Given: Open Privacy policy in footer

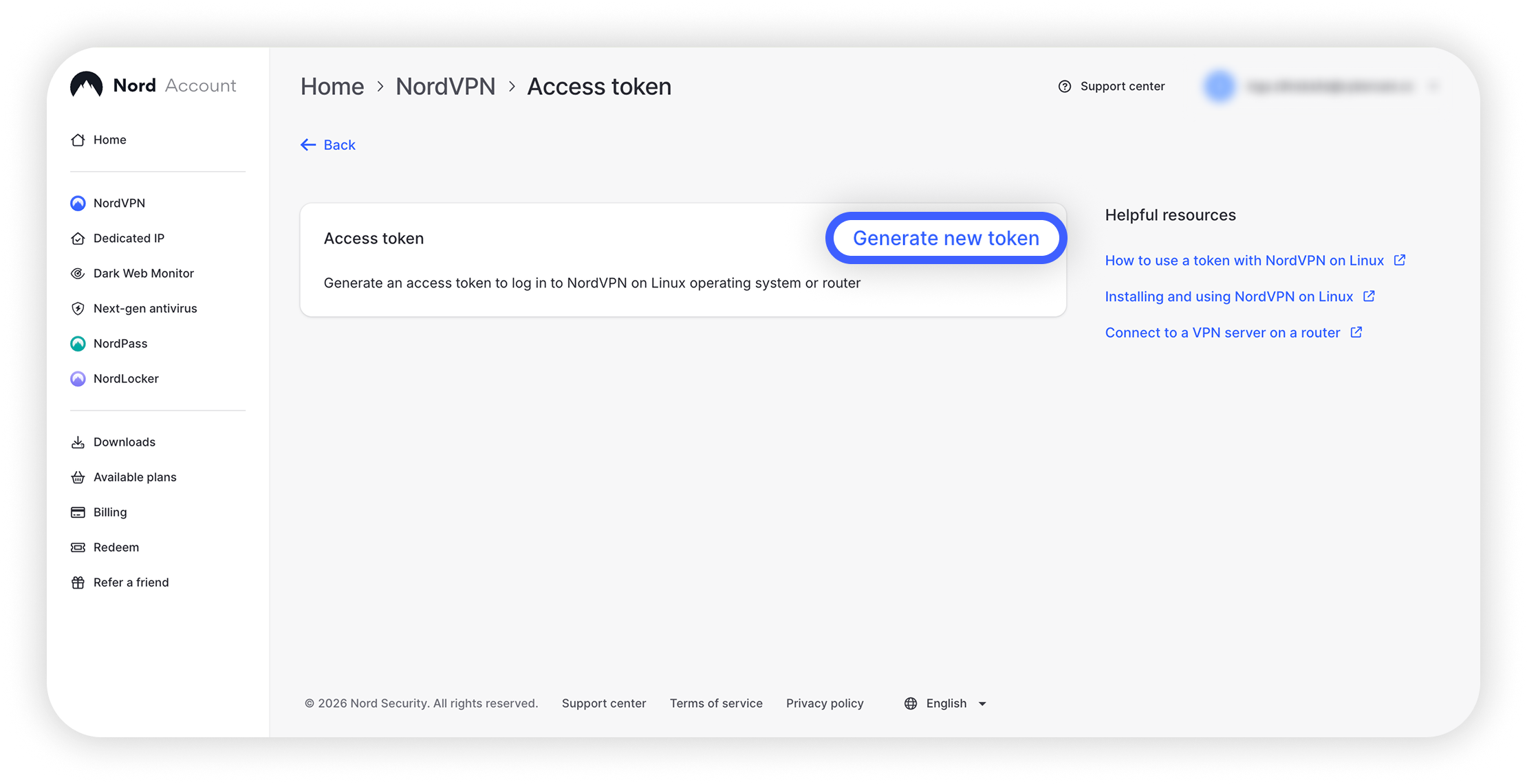Looking at the screenshot, I should pos(825,703).
